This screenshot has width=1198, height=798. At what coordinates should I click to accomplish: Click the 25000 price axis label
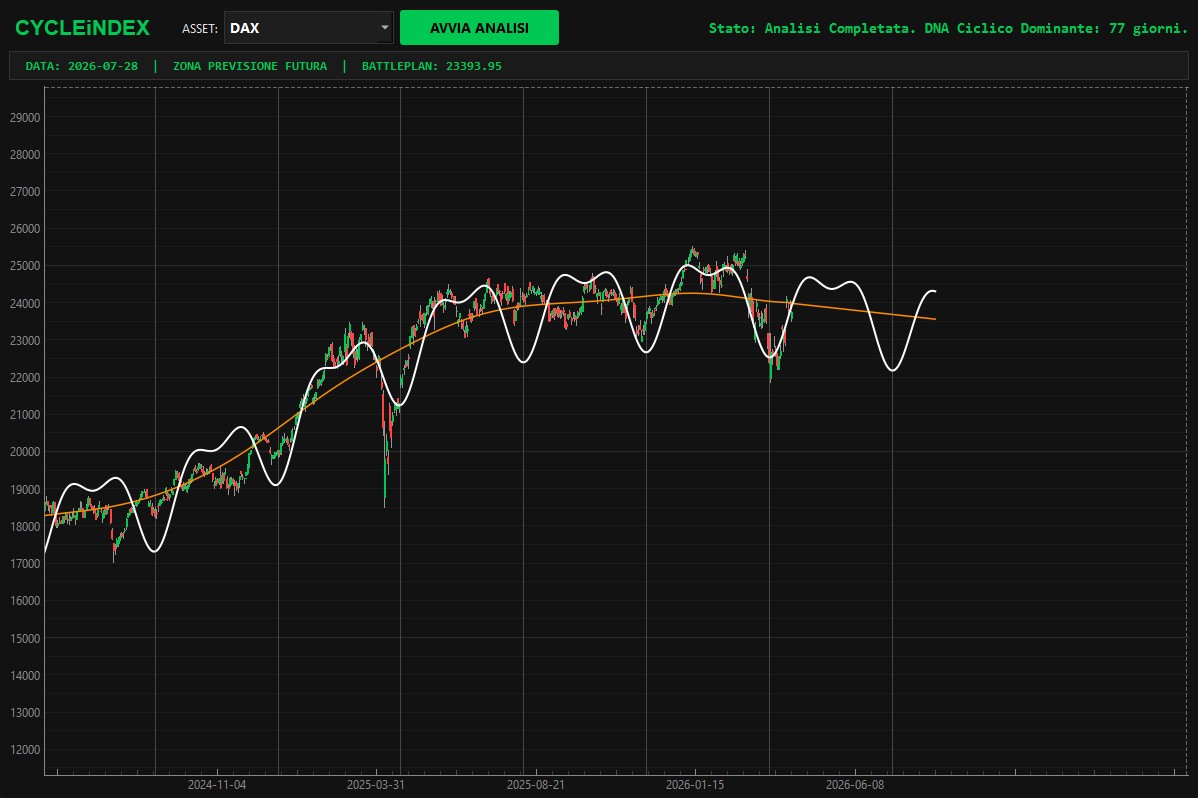(x=24, y=266)
